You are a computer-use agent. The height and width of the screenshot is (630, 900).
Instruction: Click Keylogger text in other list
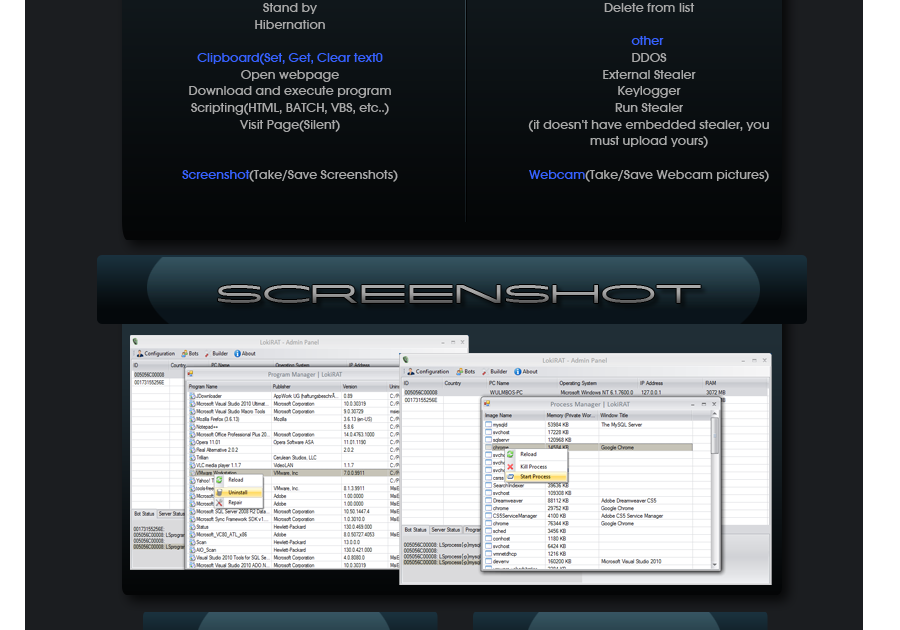pyautogui.click(x=649, y=91)
